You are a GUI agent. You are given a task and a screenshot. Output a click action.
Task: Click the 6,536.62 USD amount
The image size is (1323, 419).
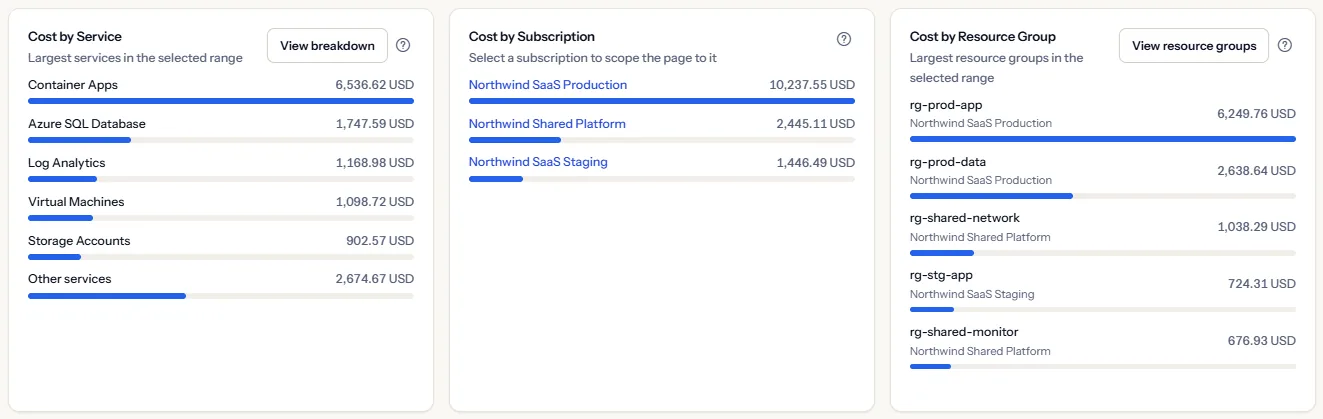tap(375, 85)
